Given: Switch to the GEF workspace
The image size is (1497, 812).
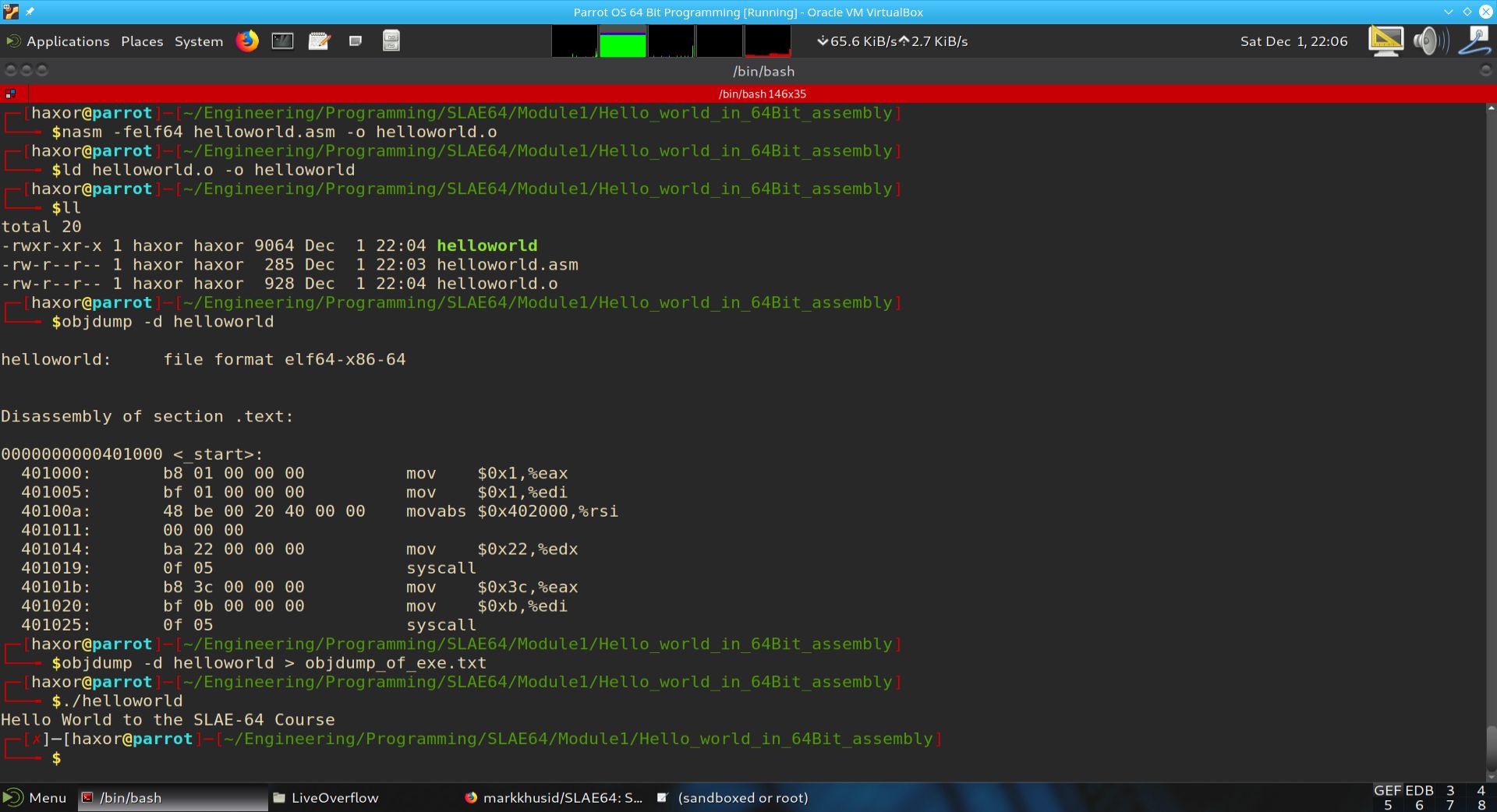Looking at the screenshot, I should pos(1388,790).
